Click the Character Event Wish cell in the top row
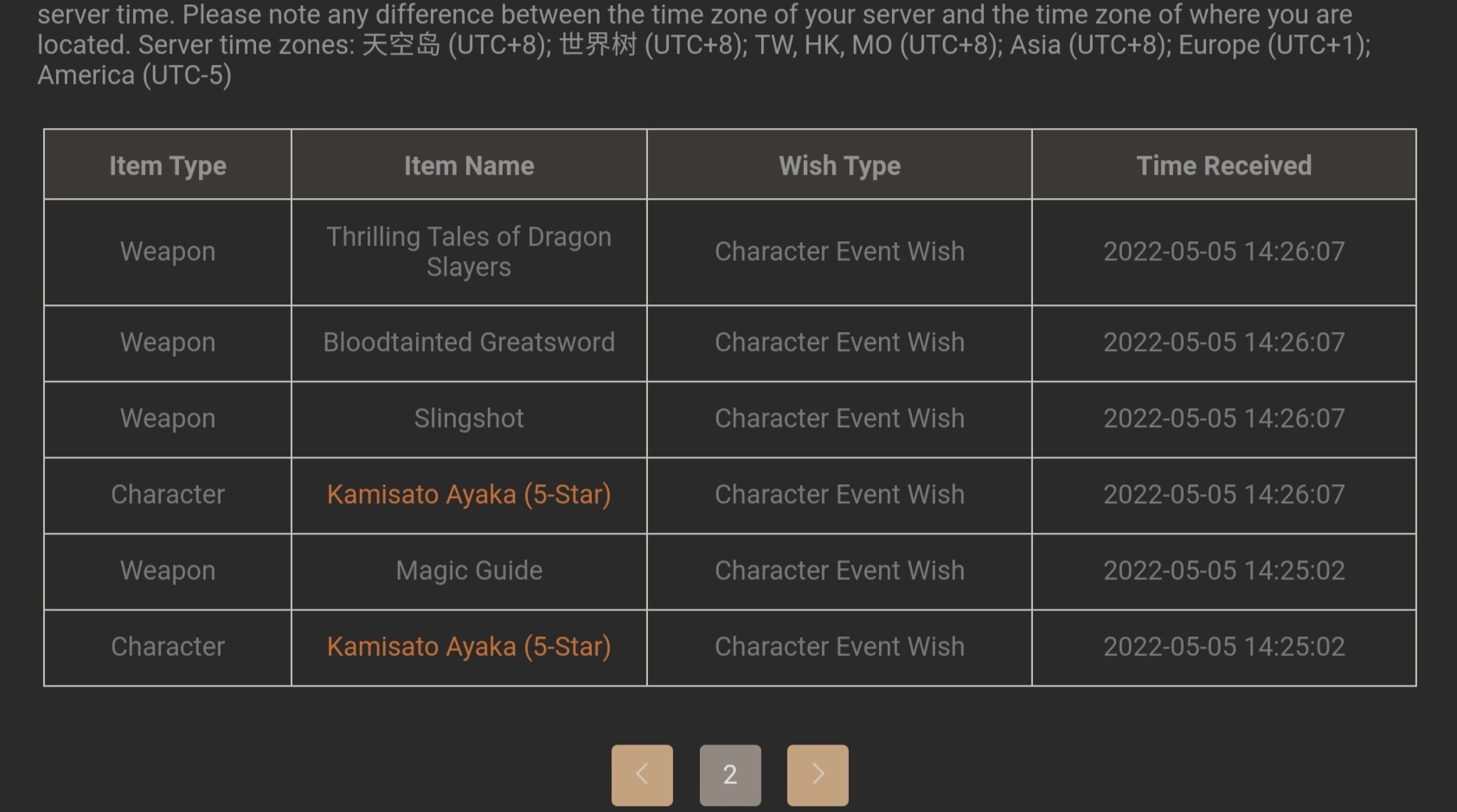This screenshot has width=1457, height=812. (x=838, y=252)
